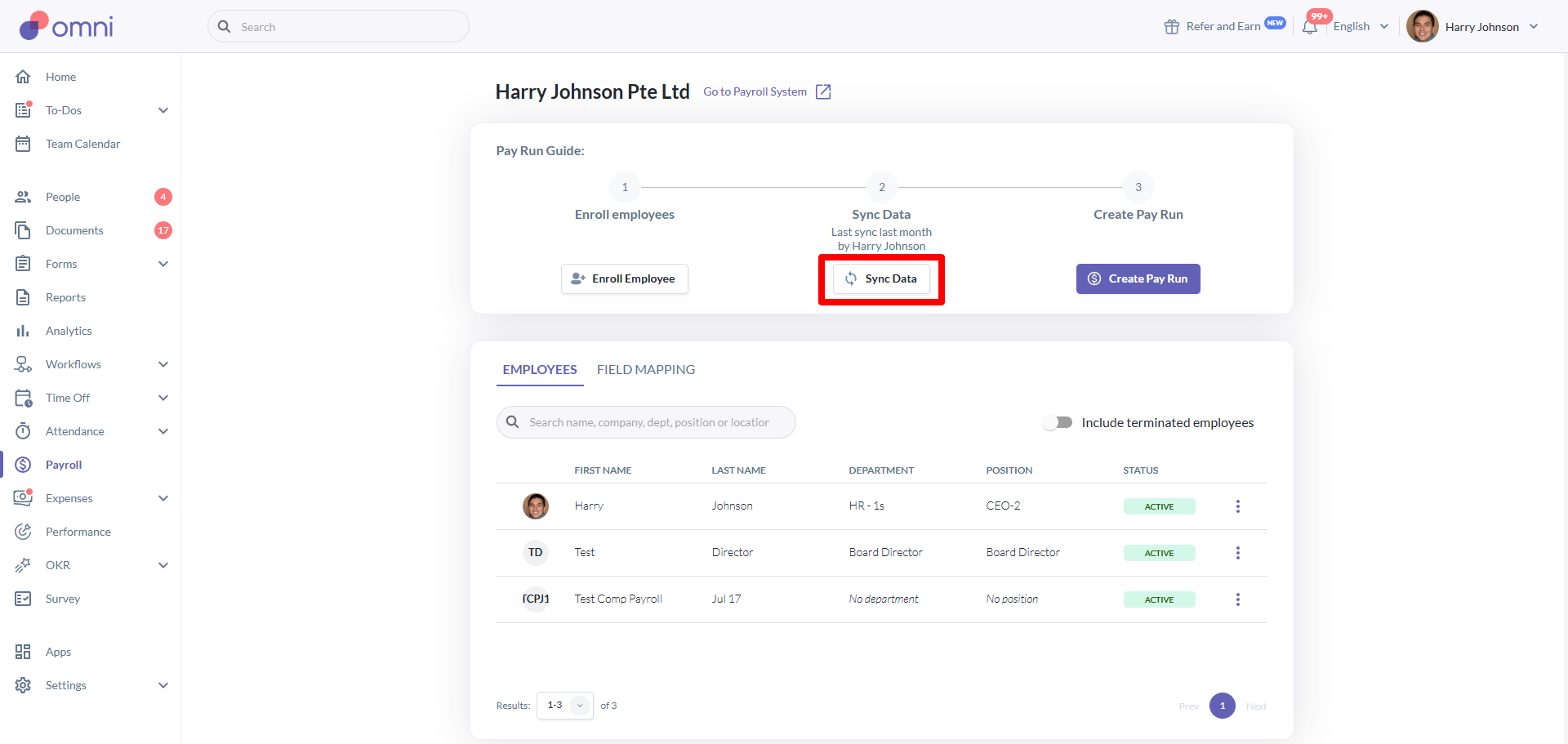Image resolution: width=1568 pixels, height=744 pixels.
Task: Expand the OKR menu chevron
Action: tap(163, 565)
